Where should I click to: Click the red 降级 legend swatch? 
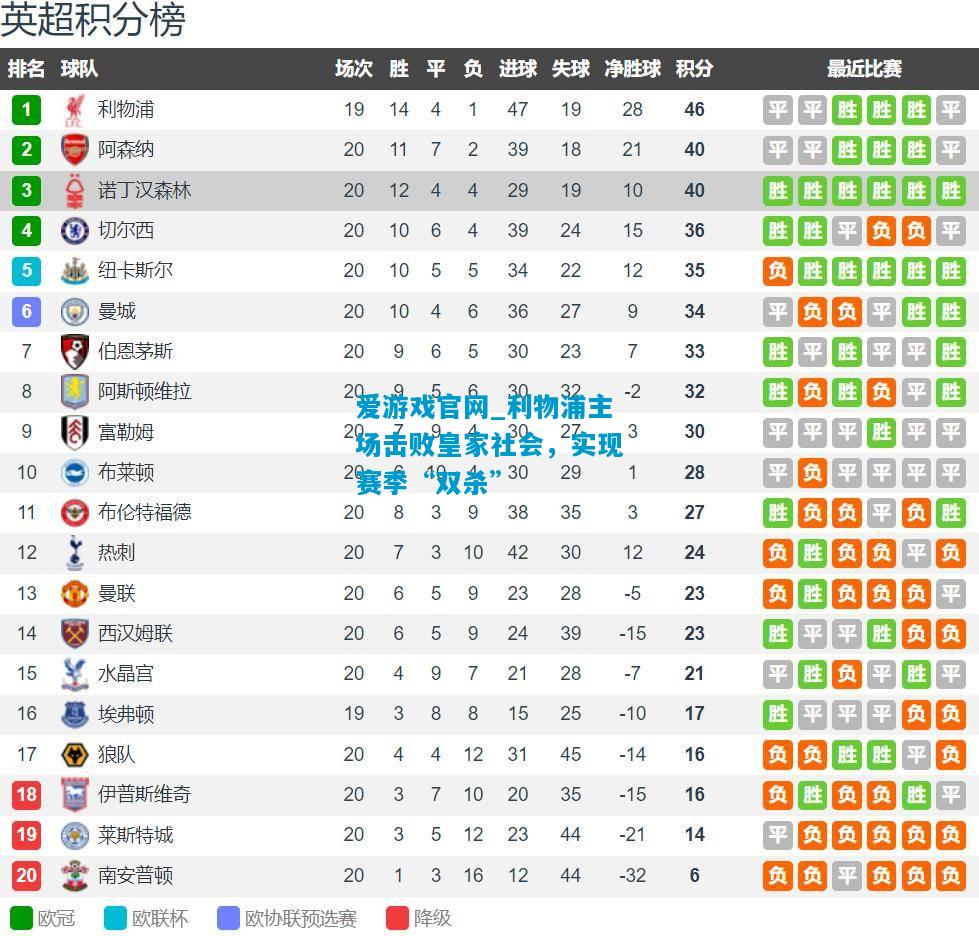pyautogui.click(x=397, y=918)
